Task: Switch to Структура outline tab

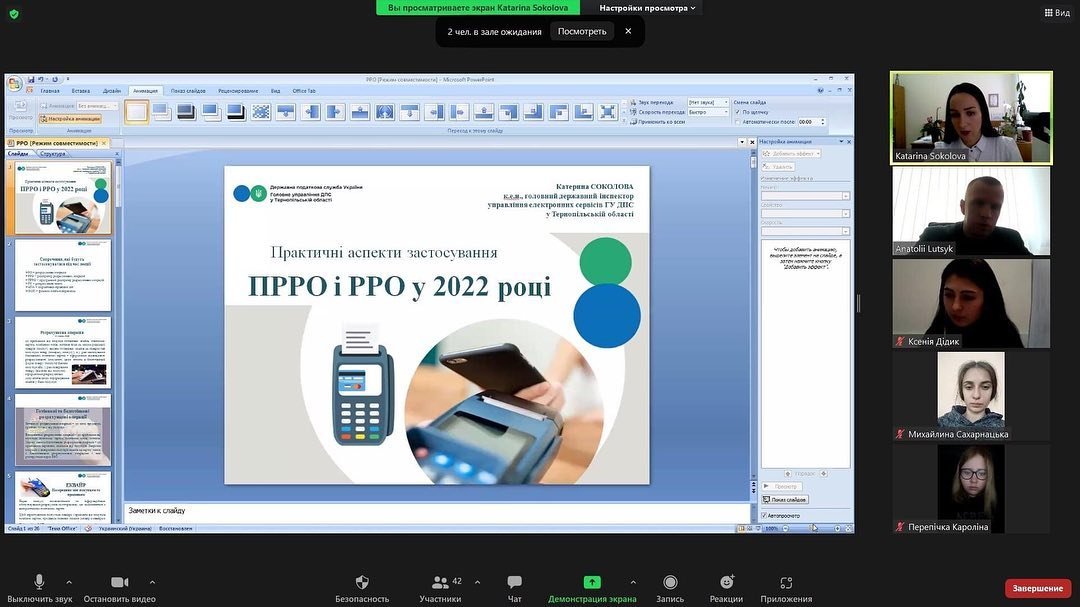Action: (x=53, y=154)
